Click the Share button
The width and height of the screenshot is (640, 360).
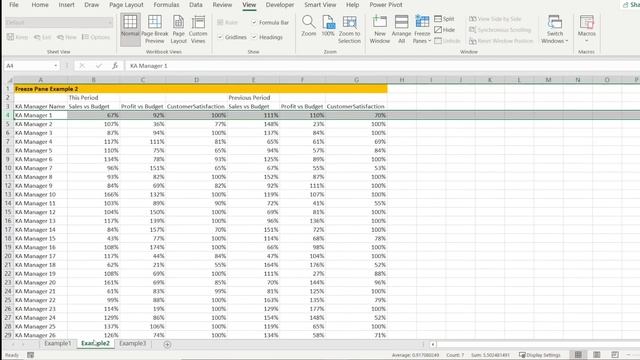click(x=631, y=5)
